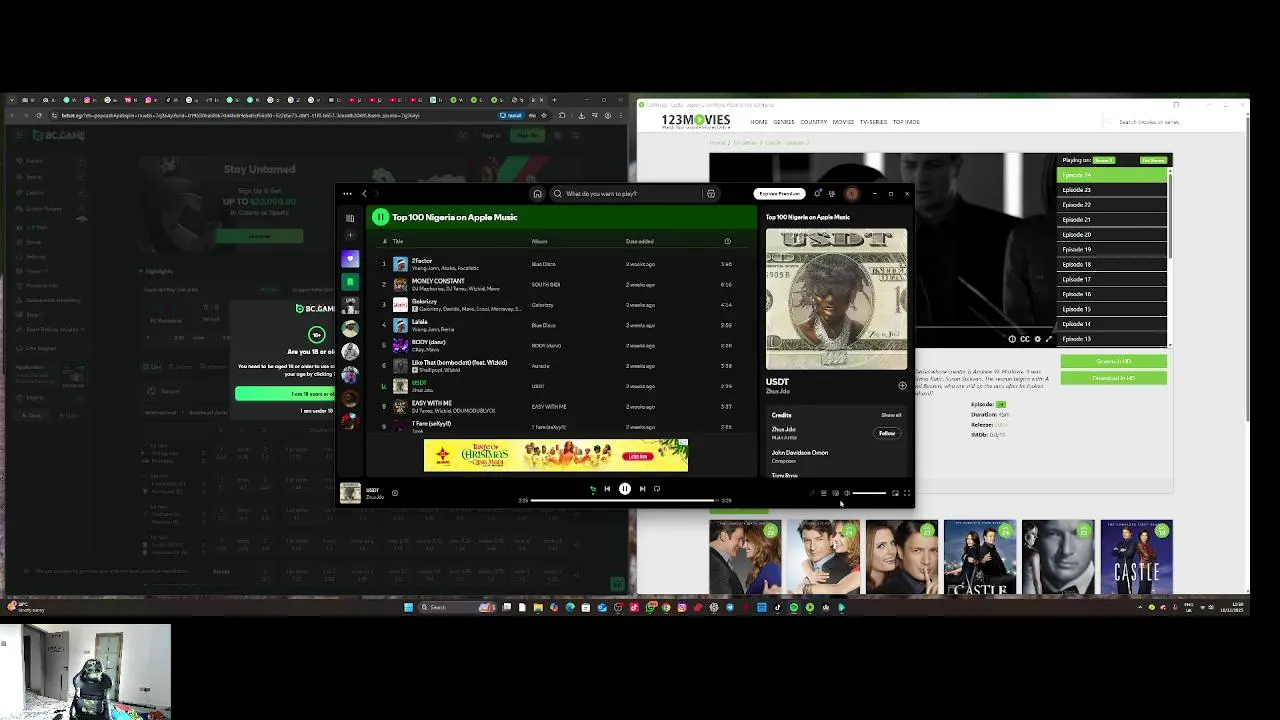1280x720 pixels.
Task: Open Connect to a device icon
Action: 835,493
